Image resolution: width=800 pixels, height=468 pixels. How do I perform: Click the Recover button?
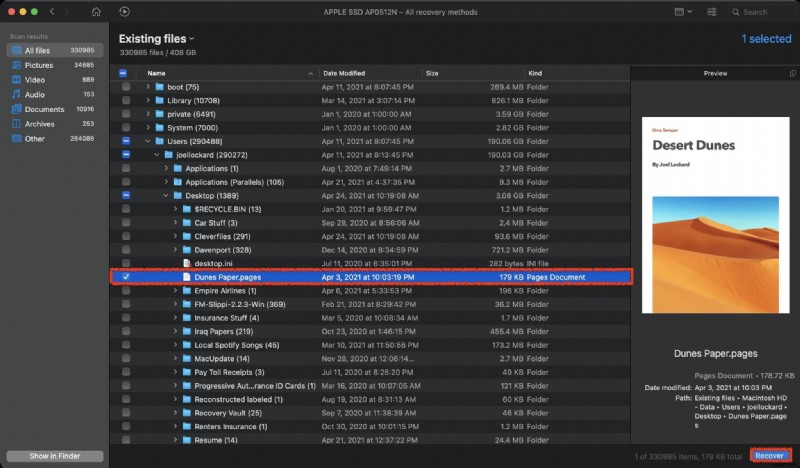(770, 456)
